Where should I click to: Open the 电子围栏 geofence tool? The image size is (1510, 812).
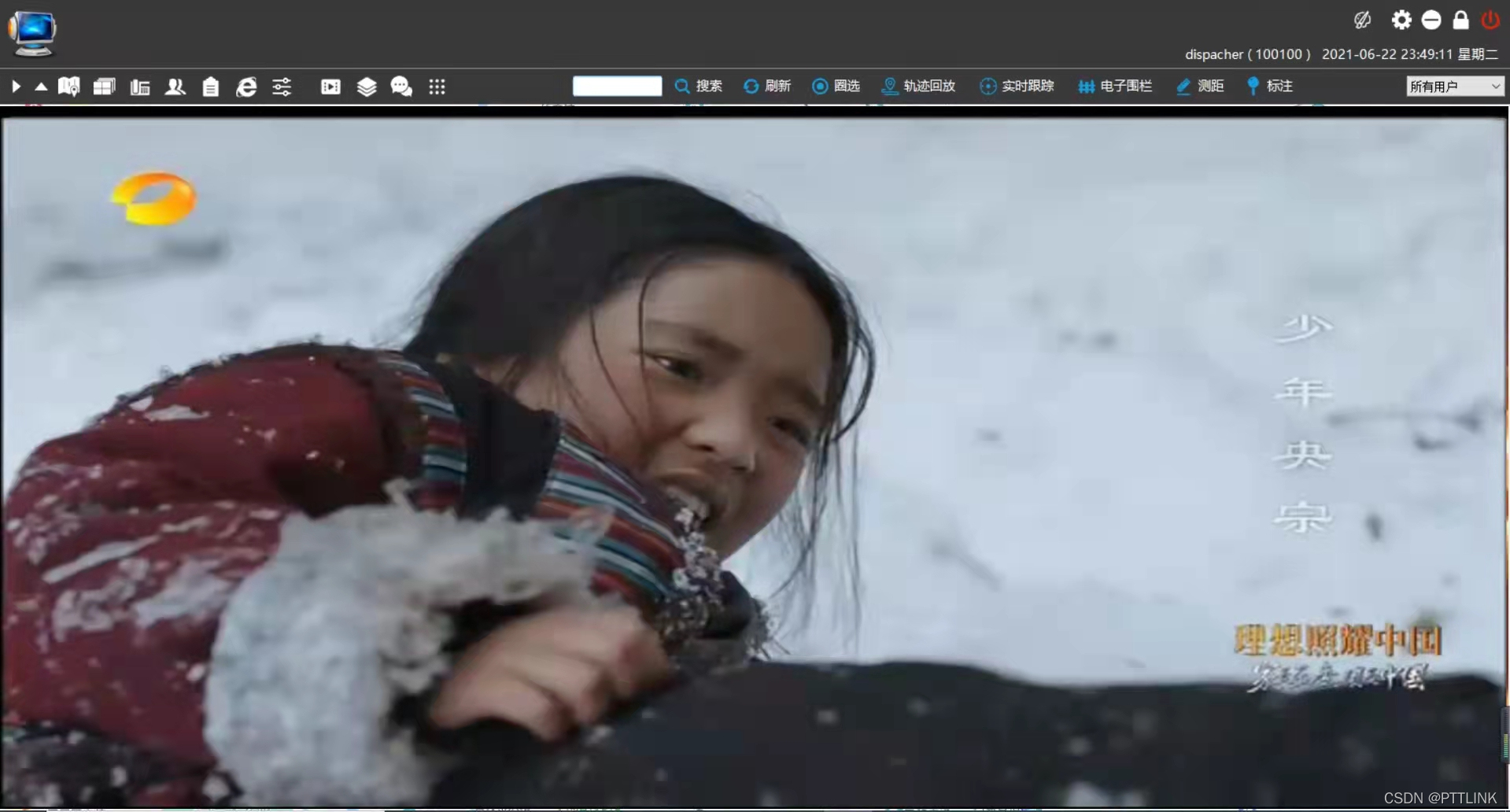[x=1115, y=86]
